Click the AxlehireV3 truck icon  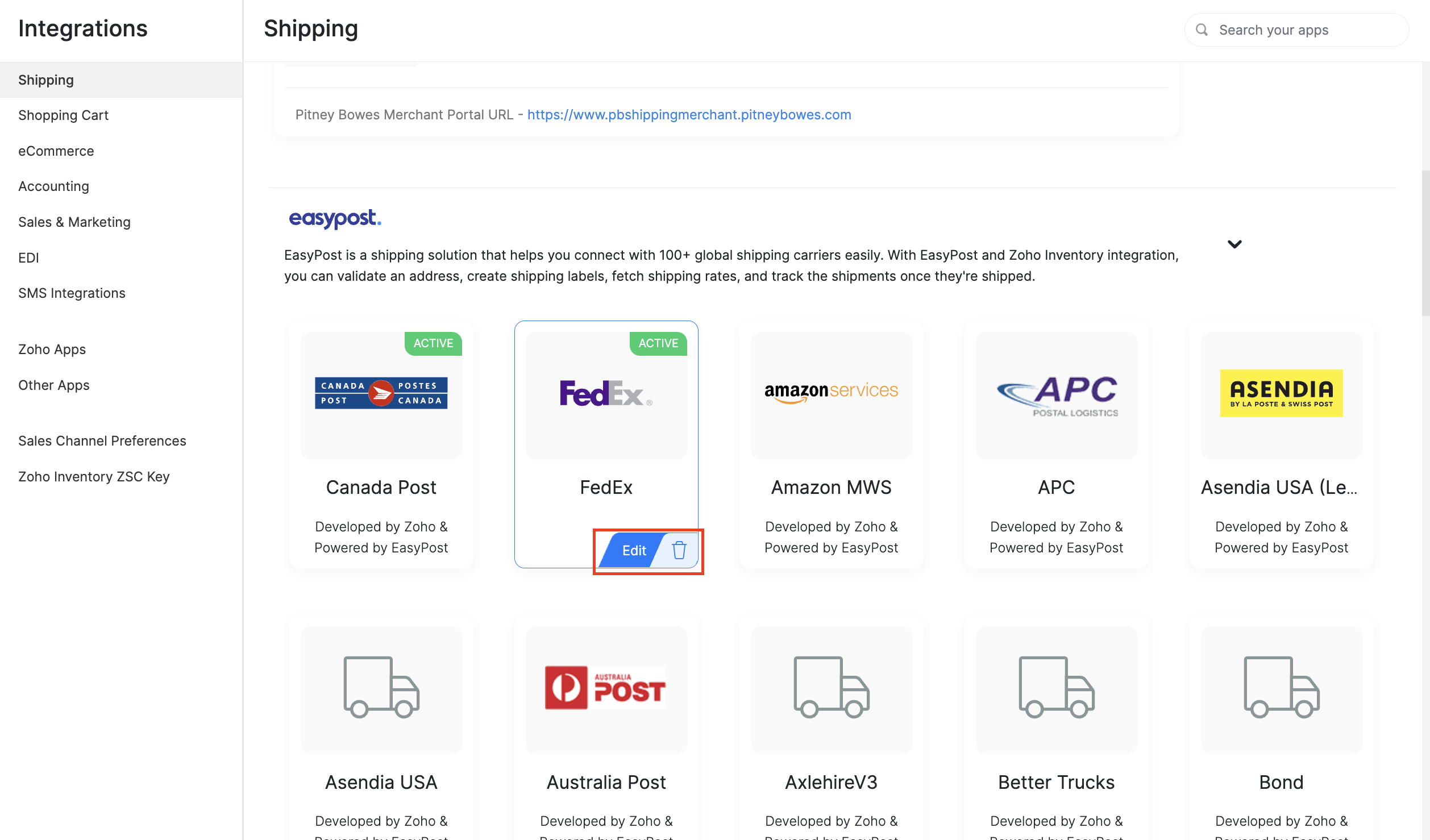pyautogui.click(x=831, y=688)
